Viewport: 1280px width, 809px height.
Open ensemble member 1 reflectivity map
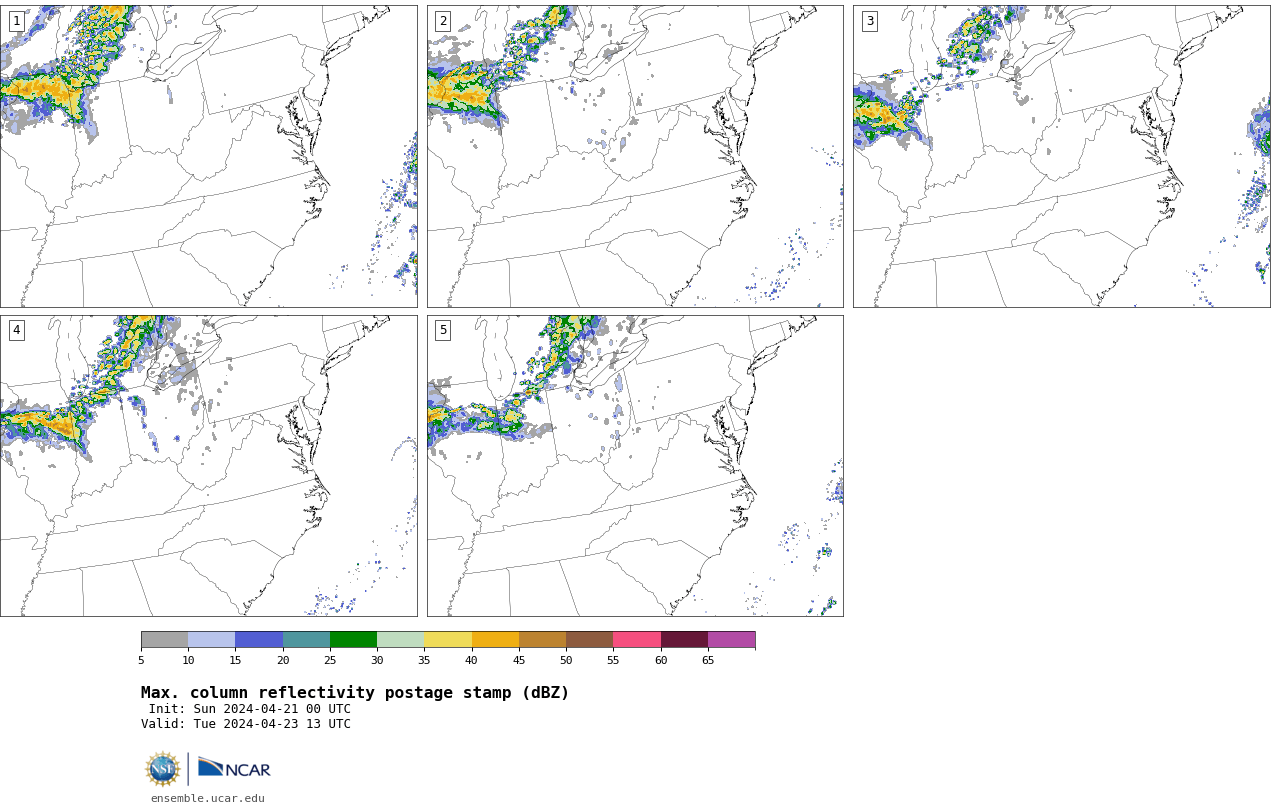208,156
